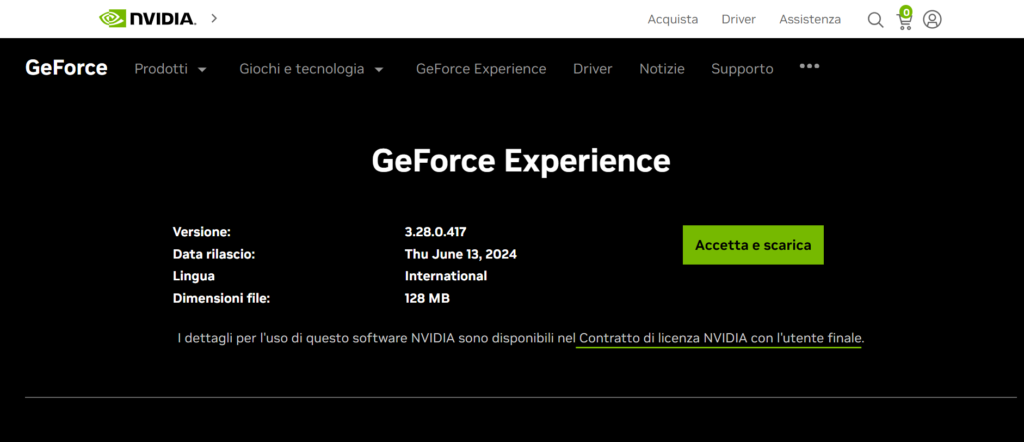
Task: Click the chevron arrow beside NVIDIA logo
Action: click(214, 18)
